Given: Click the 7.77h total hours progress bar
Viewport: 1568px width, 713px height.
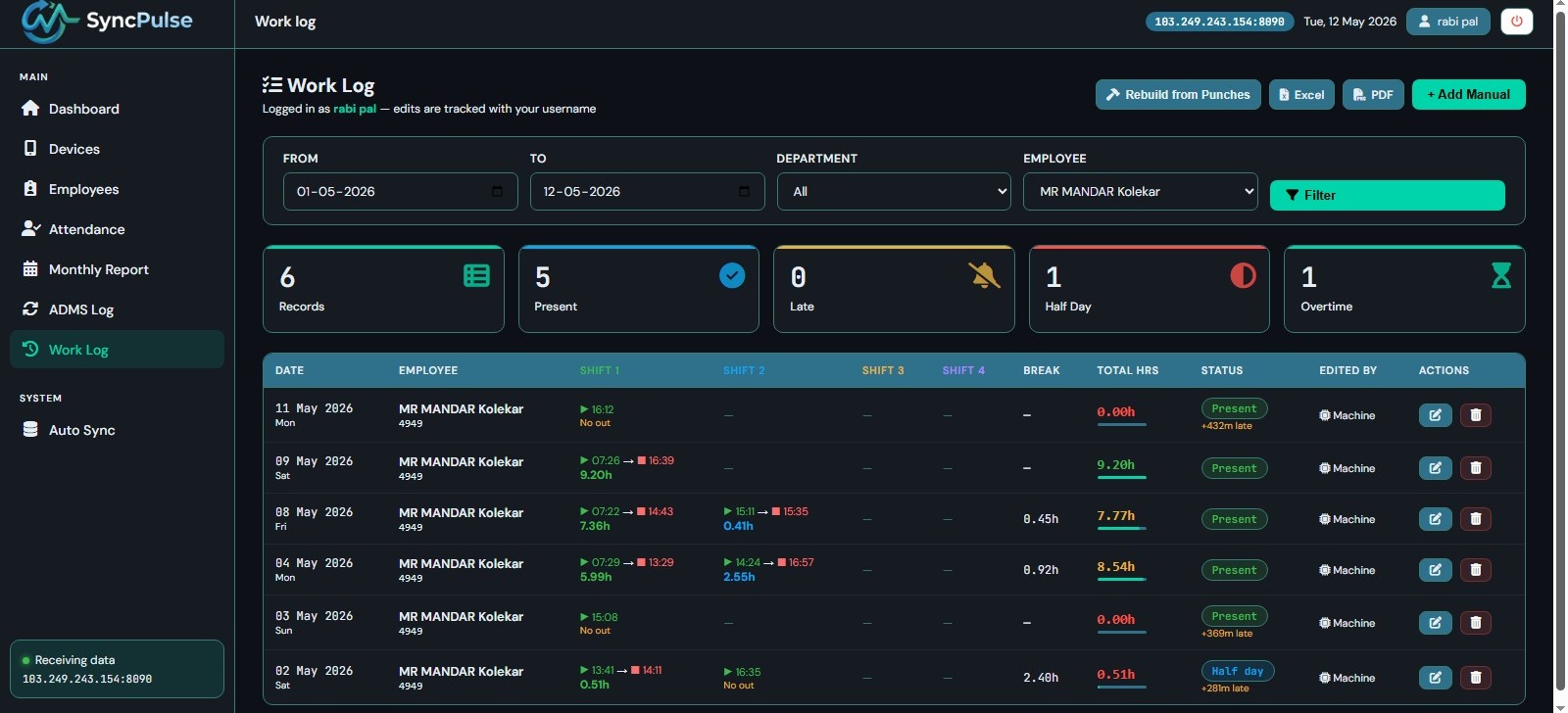Looking at the screenshot, I should 1121,529.
